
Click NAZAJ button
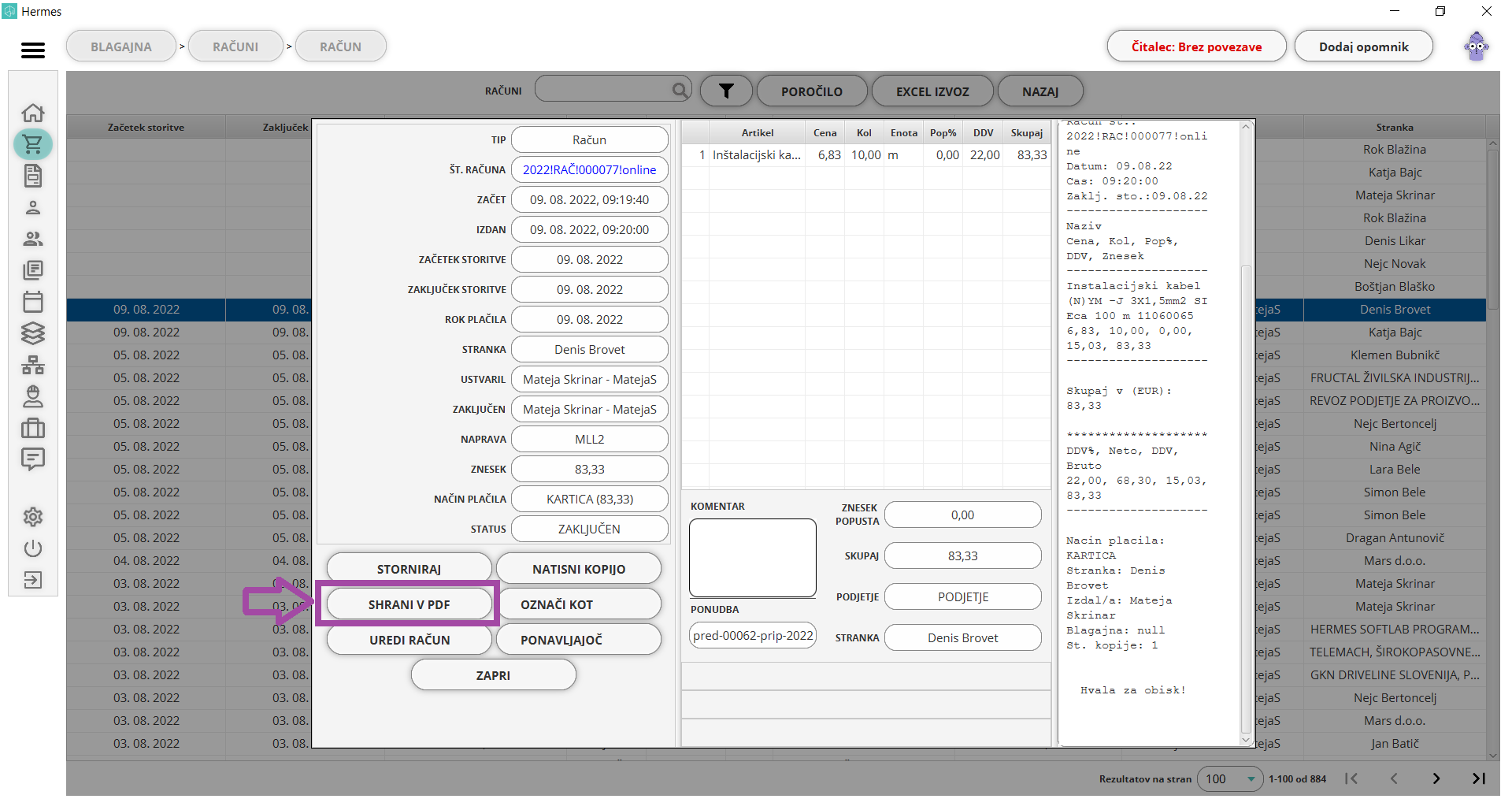1040,91
